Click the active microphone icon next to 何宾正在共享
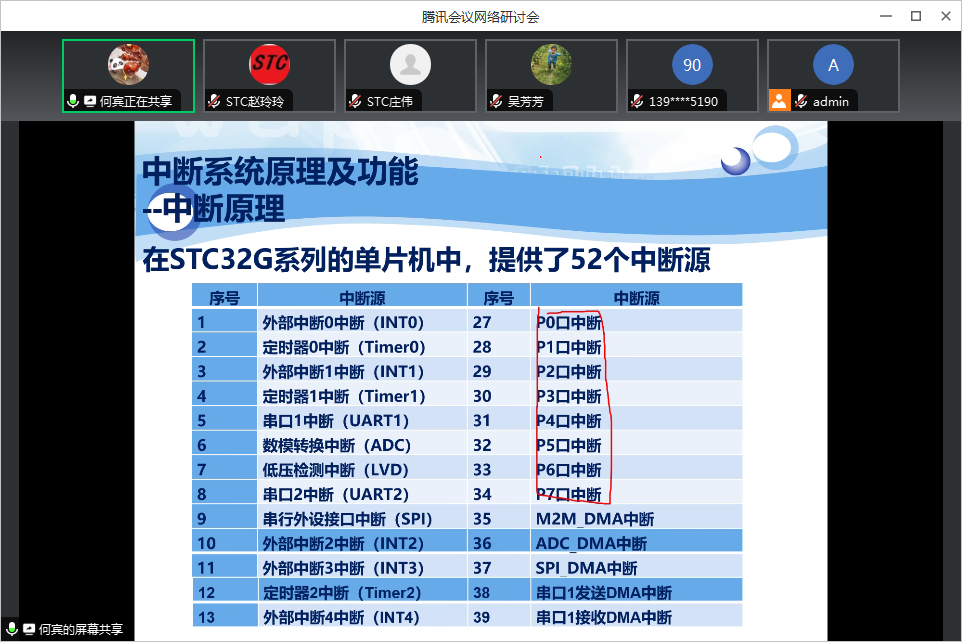Image resolution: width=962 pixels, height=642 pixels. (73, 101)
